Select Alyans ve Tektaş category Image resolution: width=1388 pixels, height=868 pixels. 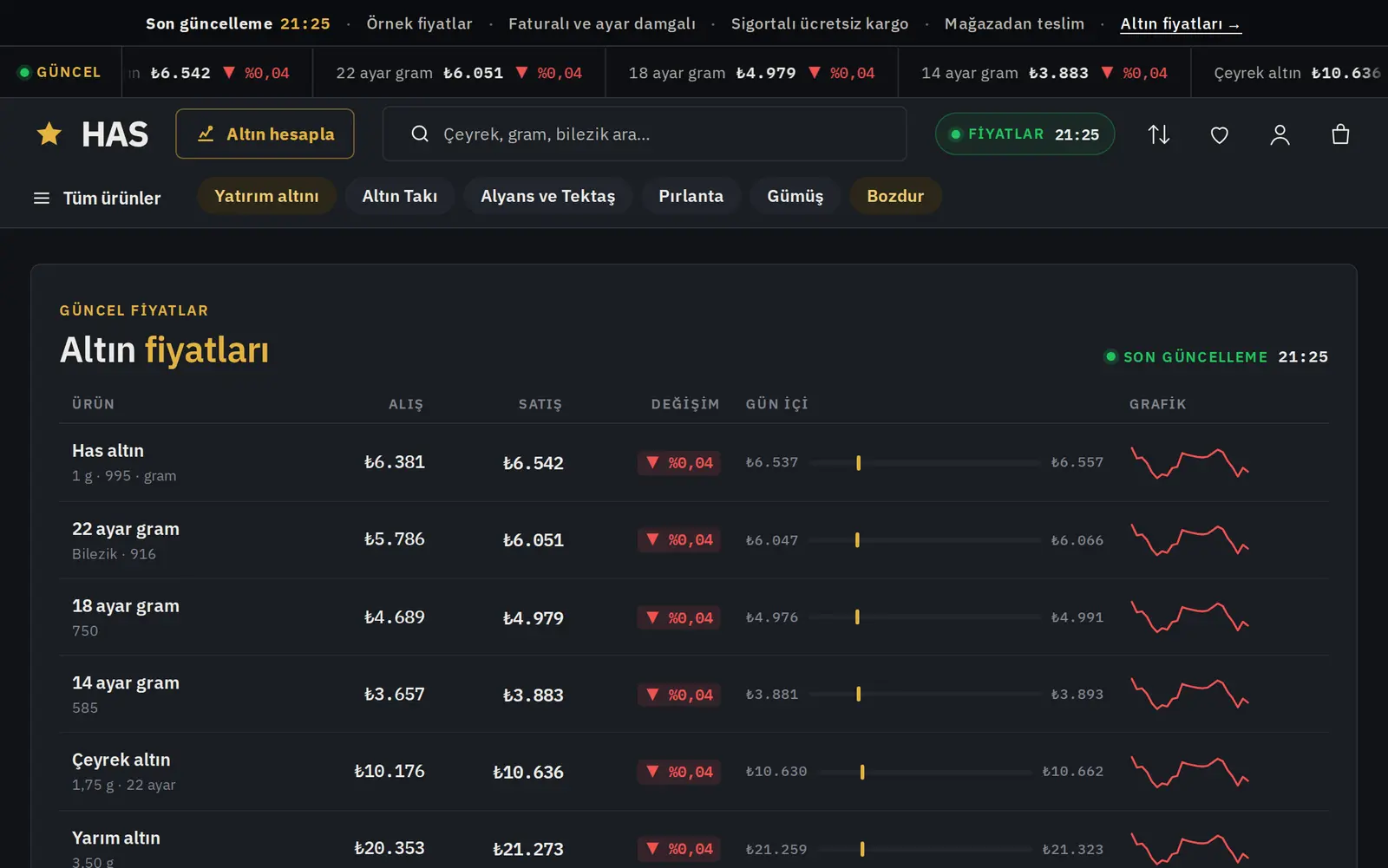(x=548, y=196)
